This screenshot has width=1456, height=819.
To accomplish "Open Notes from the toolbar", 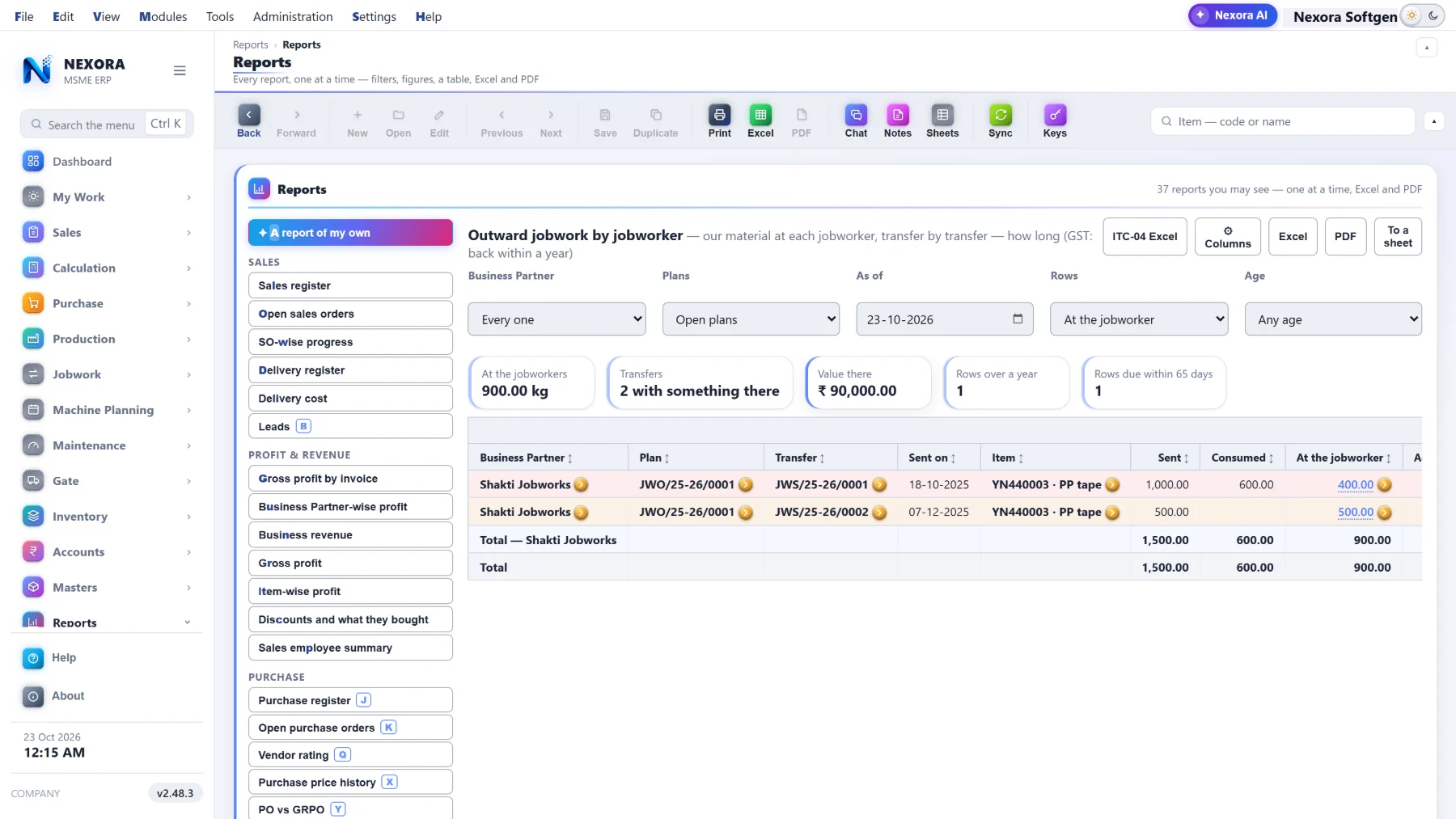I will pyautogui.click(x=897, y=121).
